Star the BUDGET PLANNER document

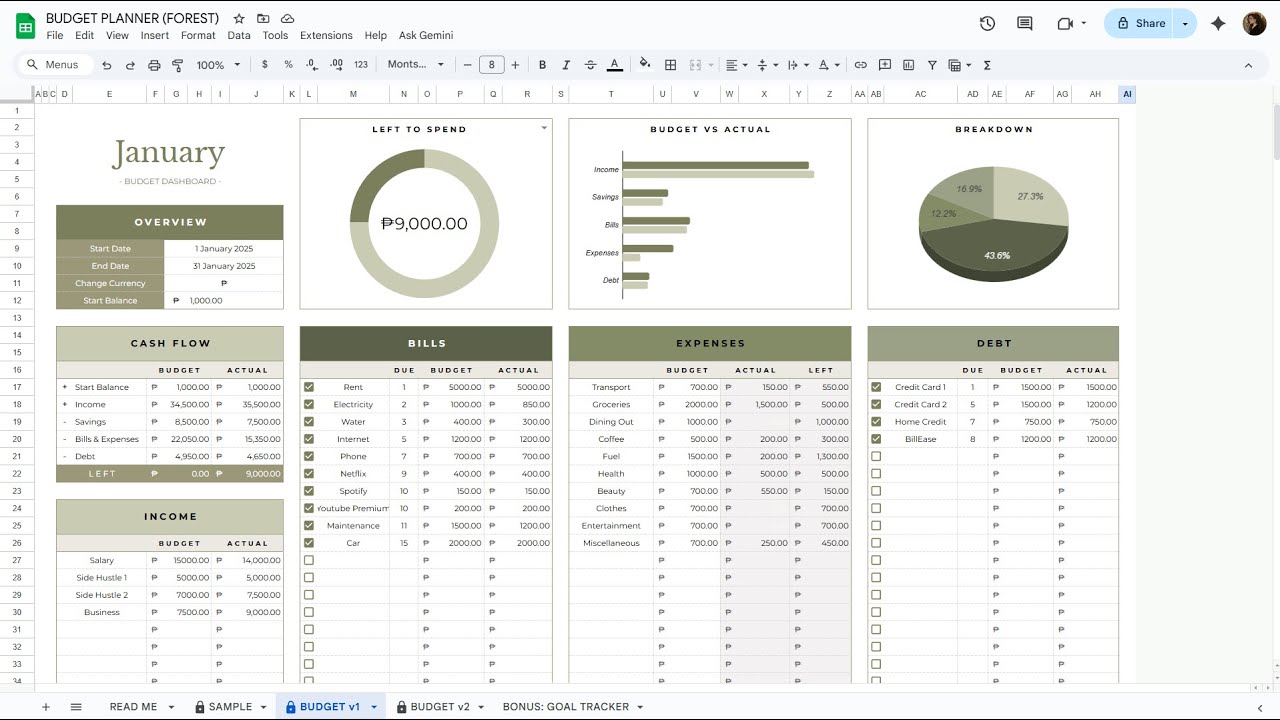pos(238,19)
